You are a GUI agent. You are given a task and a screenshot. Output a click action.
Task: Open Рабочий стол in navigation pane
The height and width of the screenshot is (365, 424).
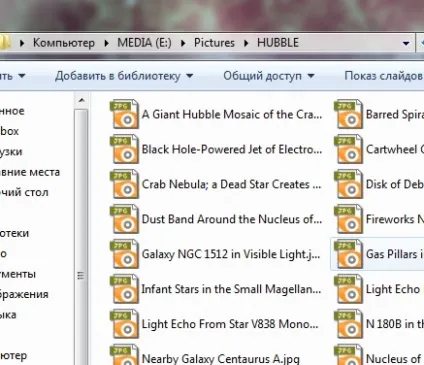(24, 192)
